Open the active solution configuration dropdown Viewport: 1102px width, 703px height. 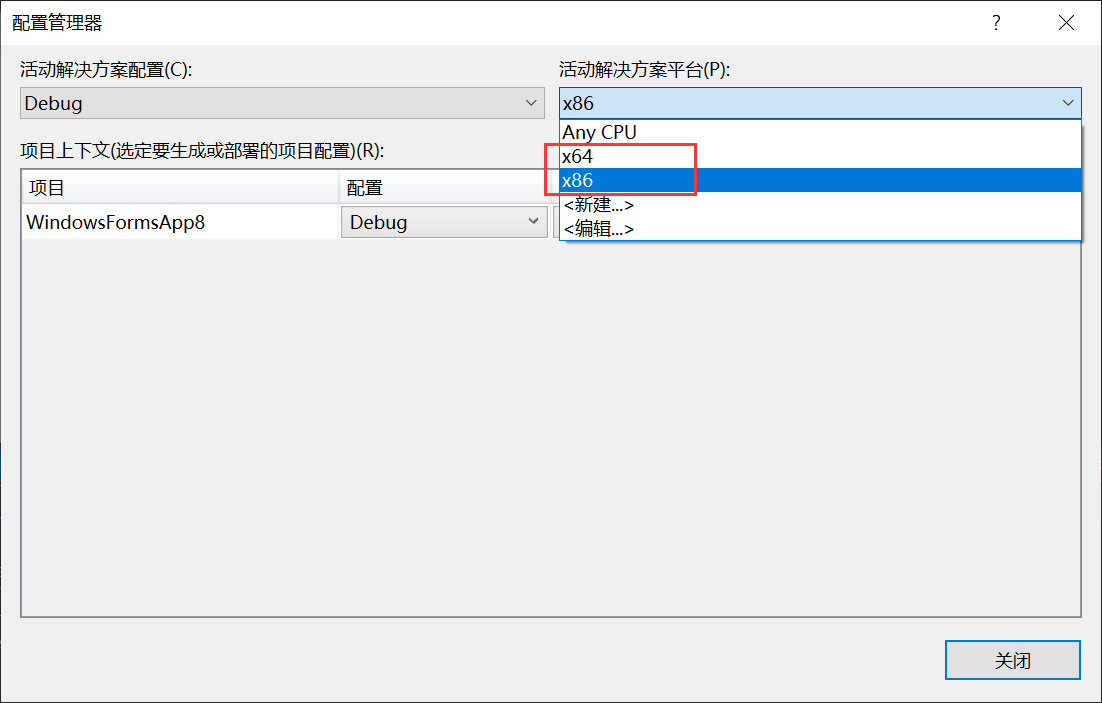(530, 103)
